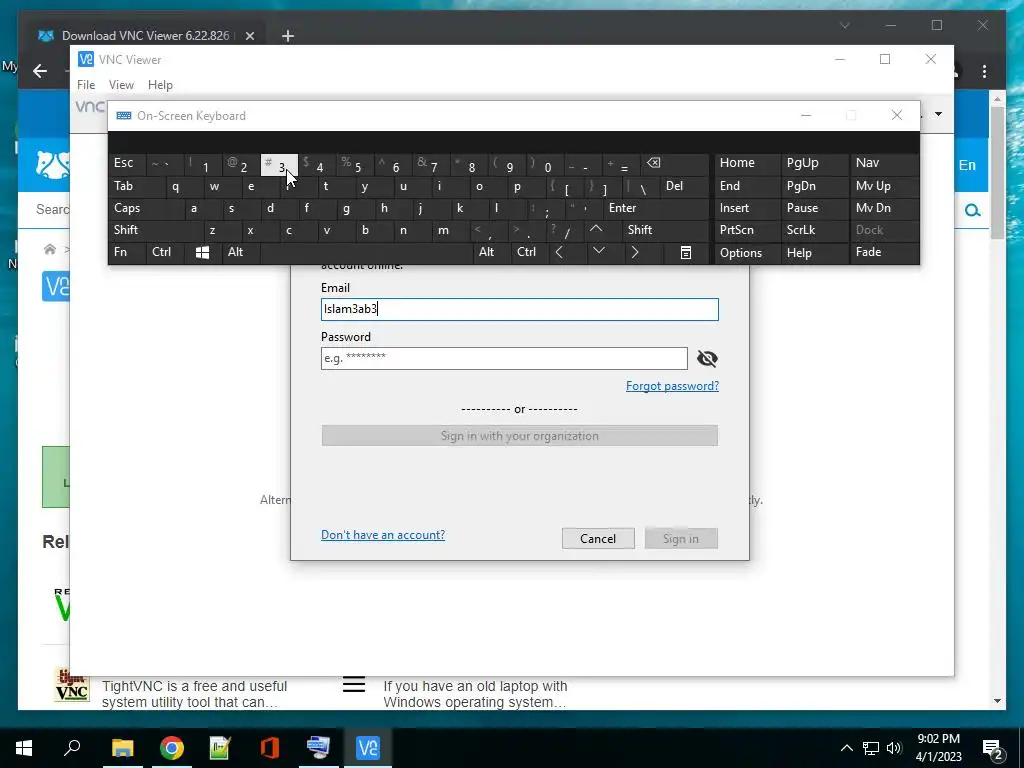Open the File menu in VNC Viewer
1024x768 pixels.
pyautogui.click(x=86, y=85)
